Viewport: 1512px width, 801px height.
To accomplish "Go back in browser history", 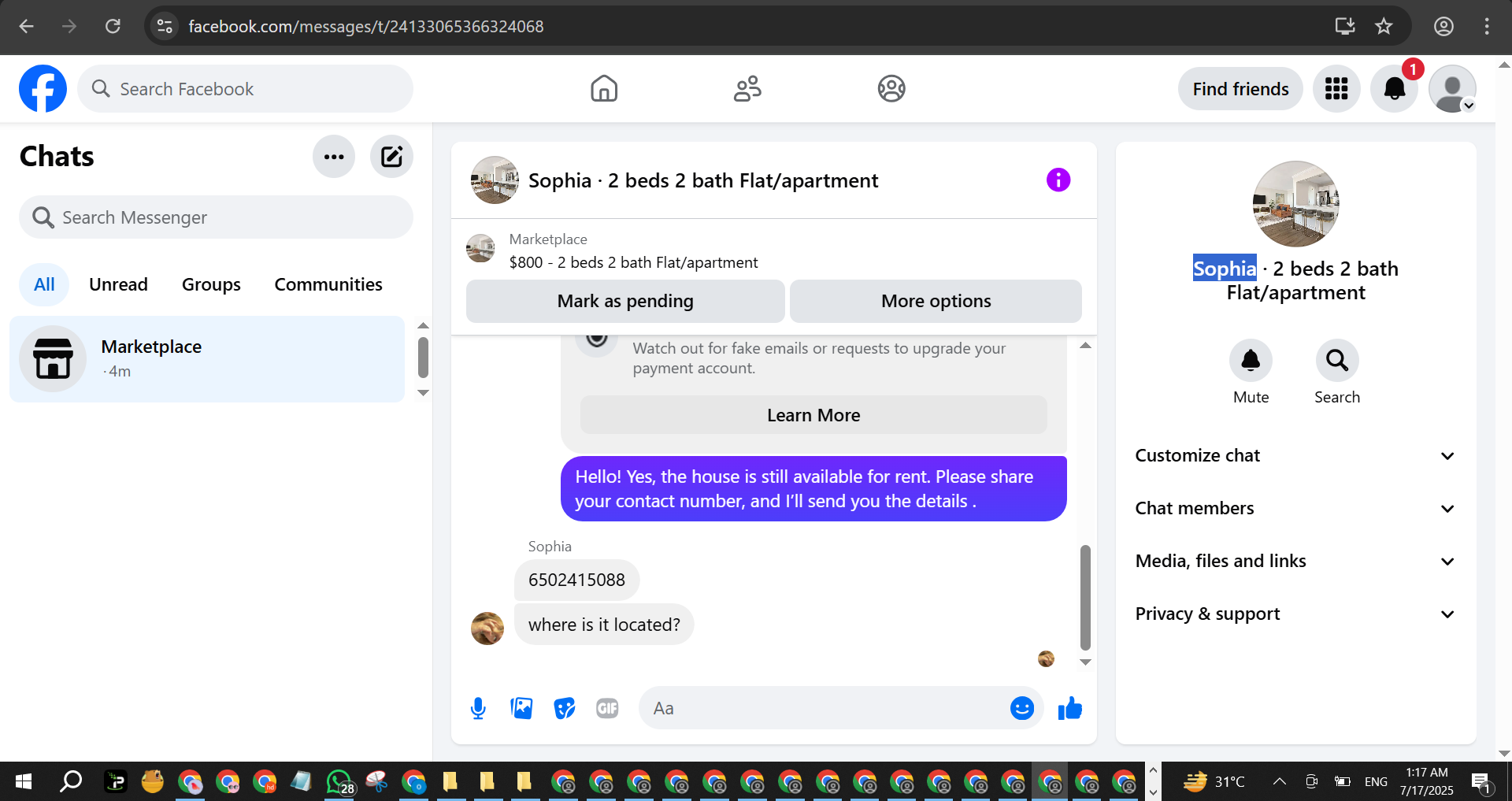I will [x=27, y=26].
